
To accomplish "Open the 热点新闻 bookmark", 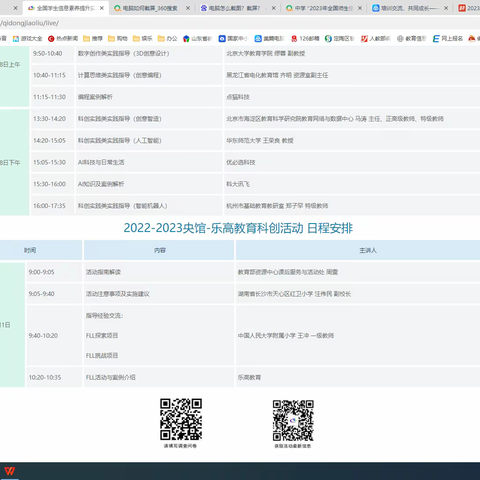I will coord(63,39).
